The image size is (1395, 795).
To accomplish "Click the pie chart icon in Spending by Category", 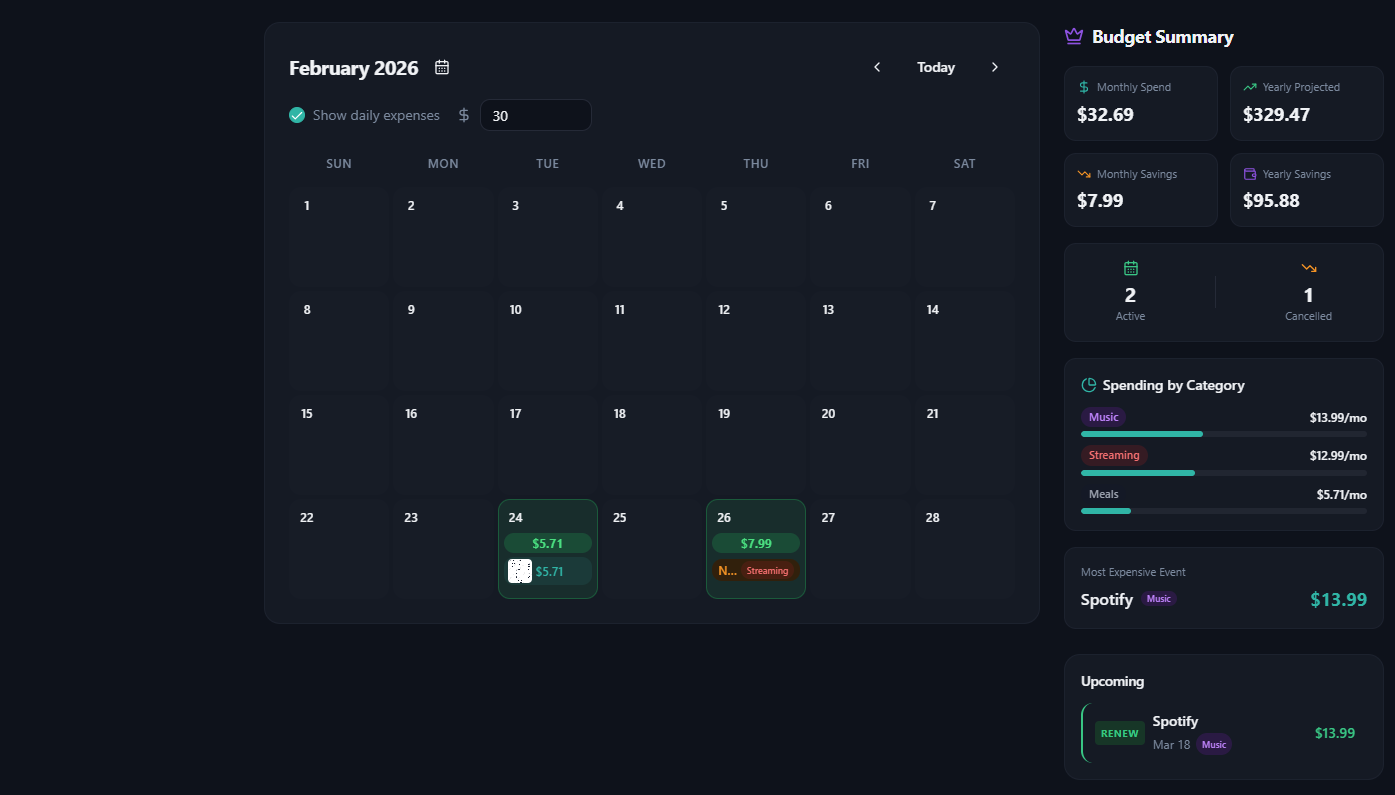I will pyautogui.click(x=1089, y=385).
